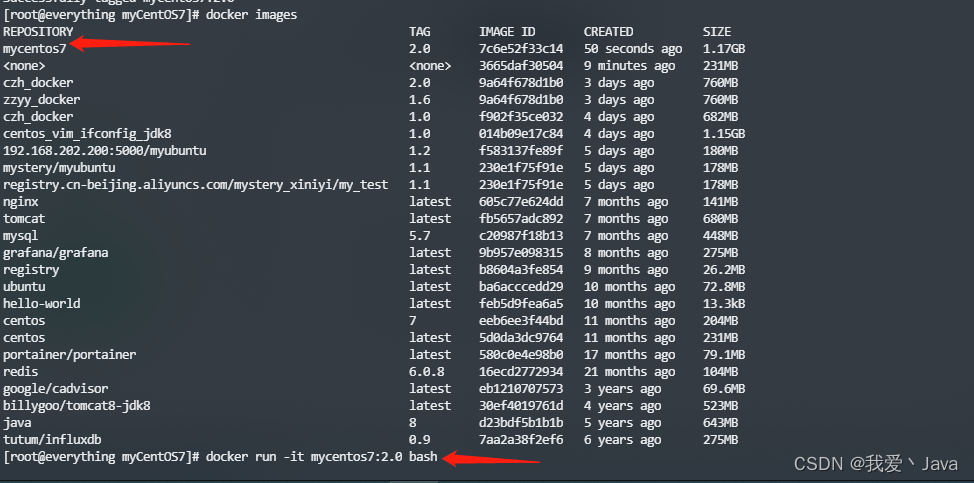This screenshot has height=483, width=974.
Task: Click the TAG column header
Action: pos(420,32)
